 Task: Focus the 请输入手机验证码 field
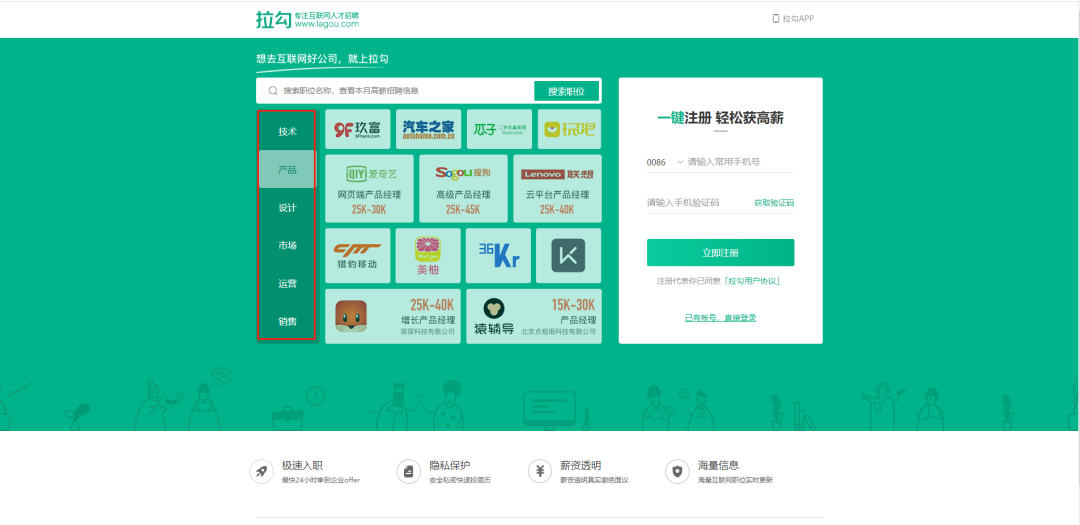coord(698,203)
